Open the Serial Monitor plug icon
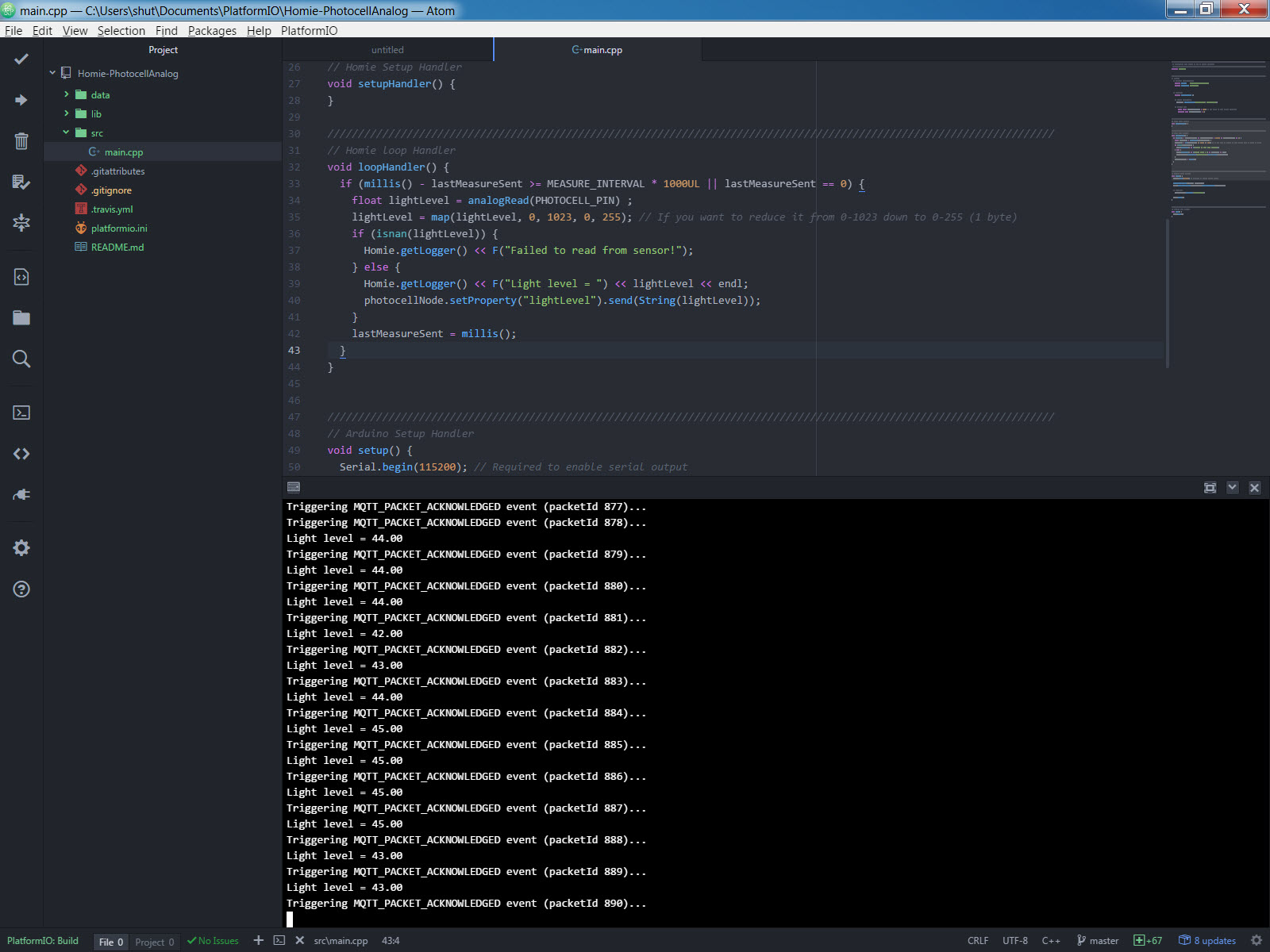Screen dimensions: 1270x952 [x=21, y=494]
